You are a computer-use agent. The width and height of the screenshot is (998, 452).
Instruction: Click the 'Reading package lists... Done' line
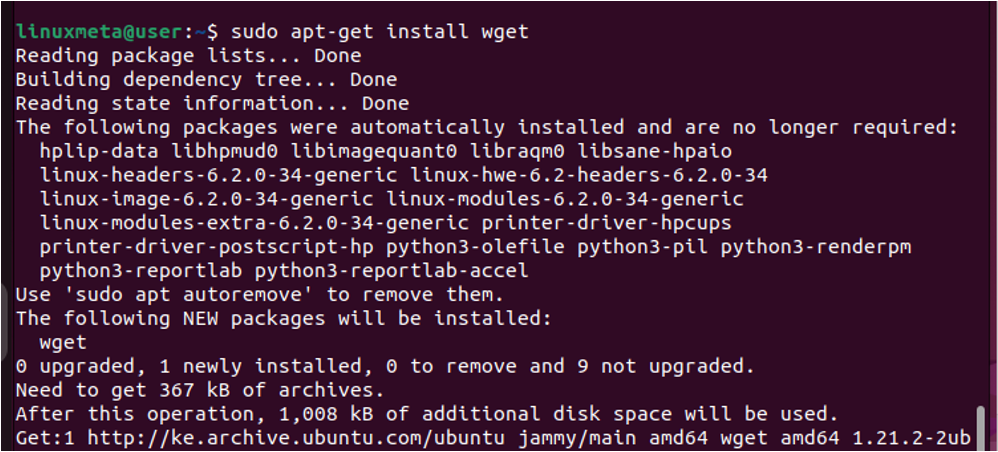click(188, 56)
